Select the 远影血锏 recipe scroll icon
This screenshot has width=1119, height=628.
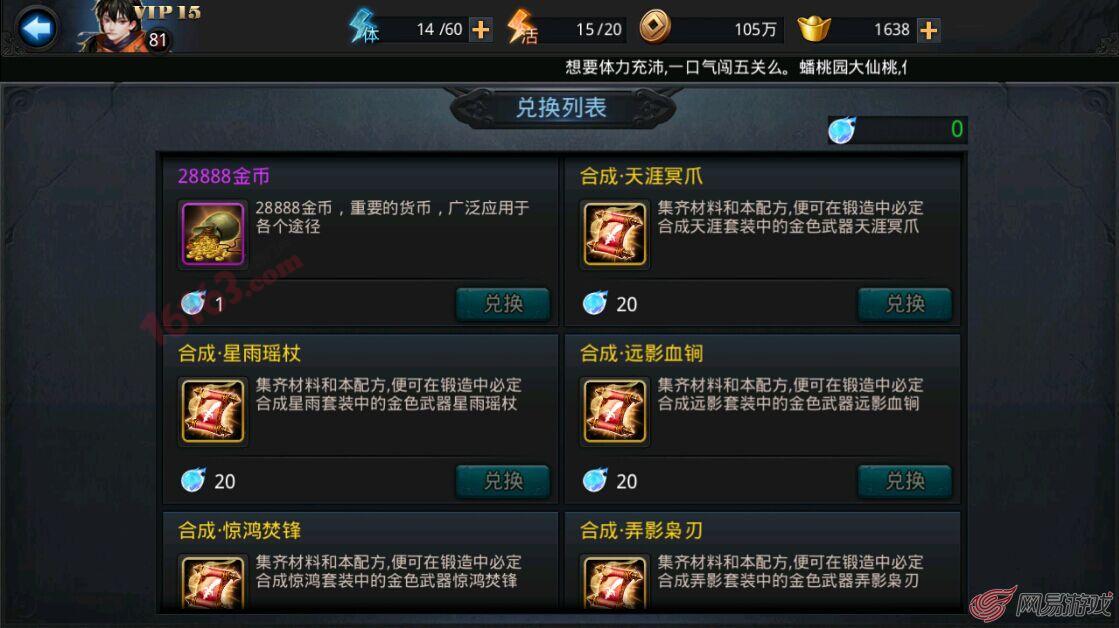(x=614, y=411)
